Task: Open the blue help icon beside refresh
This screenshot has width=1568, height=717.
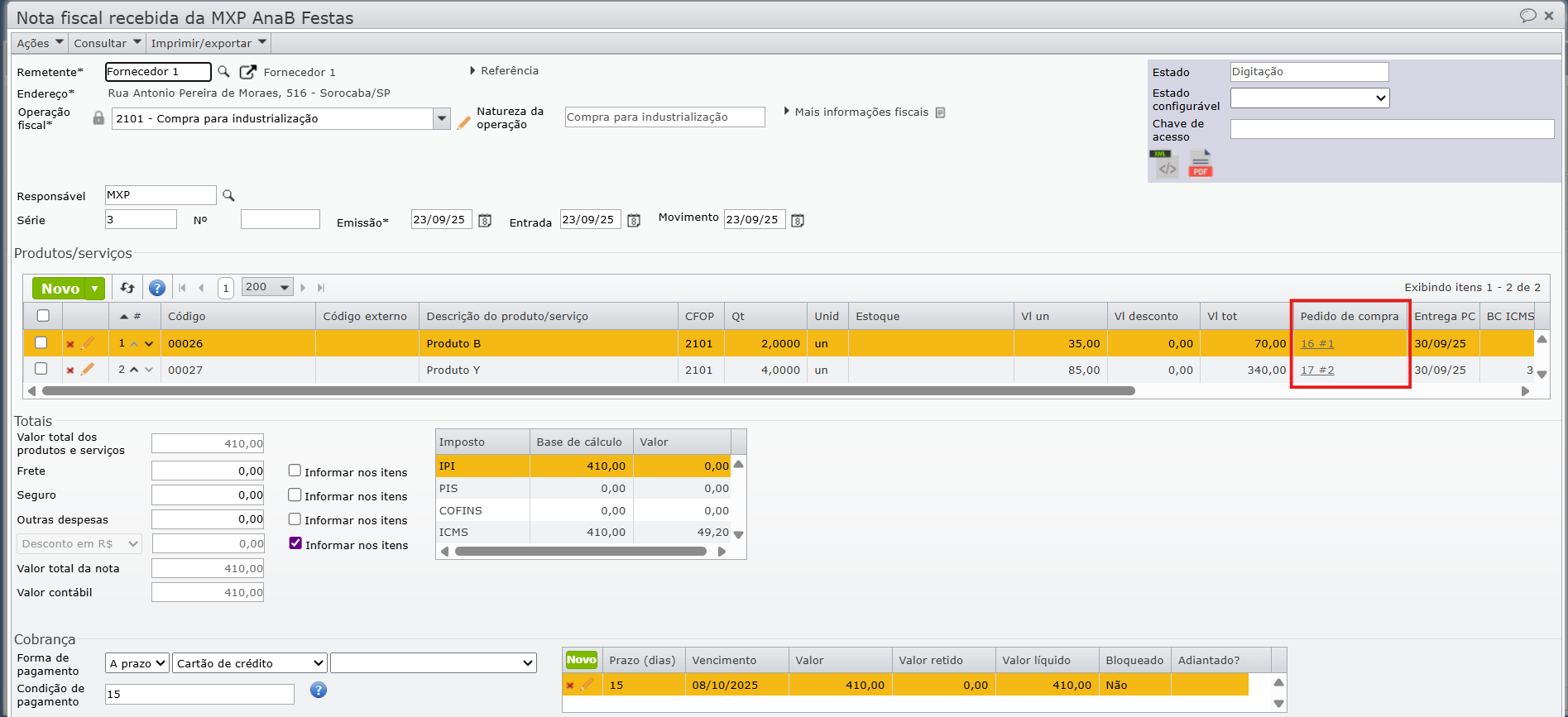Action: (157, 288)
